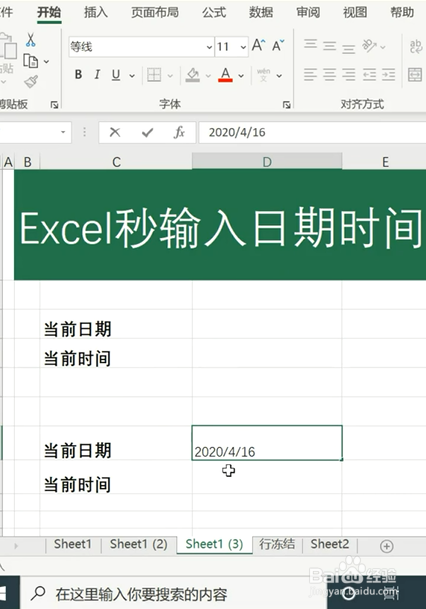Image resolution: width=426 pixels, height=609 pixels.
Task: Toggle Bold formatting
Action: point(78,74)
